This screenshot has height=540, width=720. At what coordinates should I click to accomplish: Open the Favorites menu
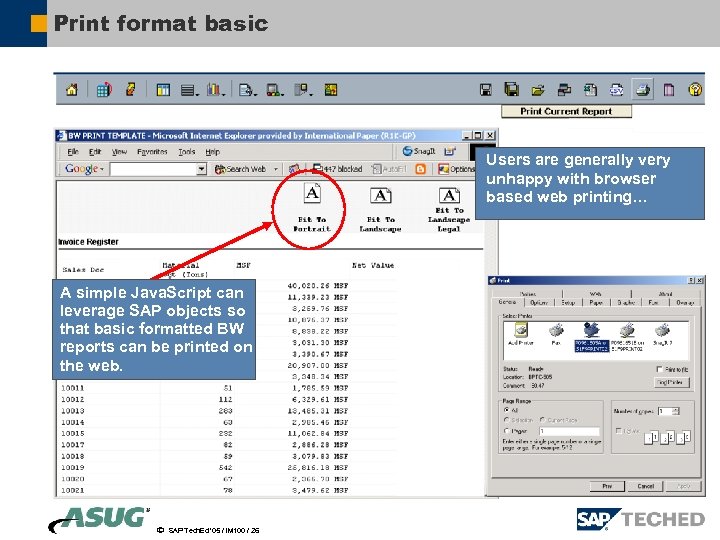pos(152,152)
